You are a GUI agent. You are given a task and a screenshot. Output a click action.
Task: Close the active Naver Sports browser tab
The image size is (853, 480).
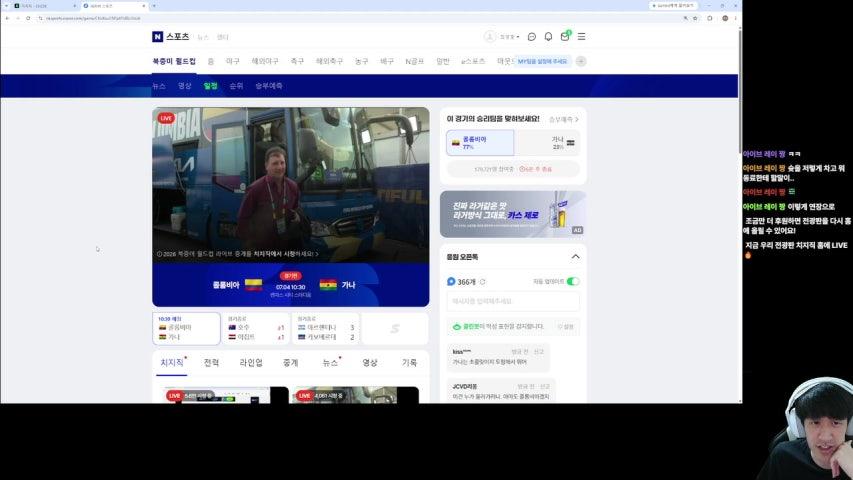pyautogui.click(x=144, y=5)
